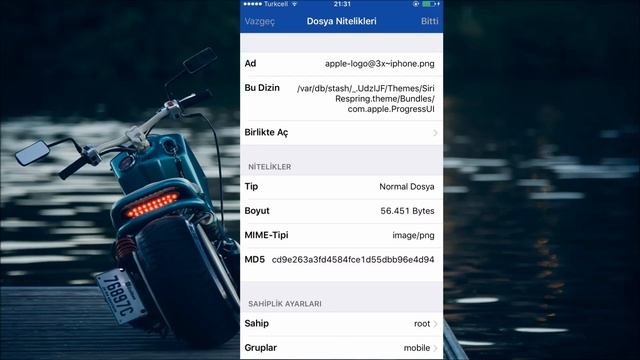Viewport: 640px width, 360px height.
Task: Open the Birlikte Aç row
Action: click(x=342, y=133)
